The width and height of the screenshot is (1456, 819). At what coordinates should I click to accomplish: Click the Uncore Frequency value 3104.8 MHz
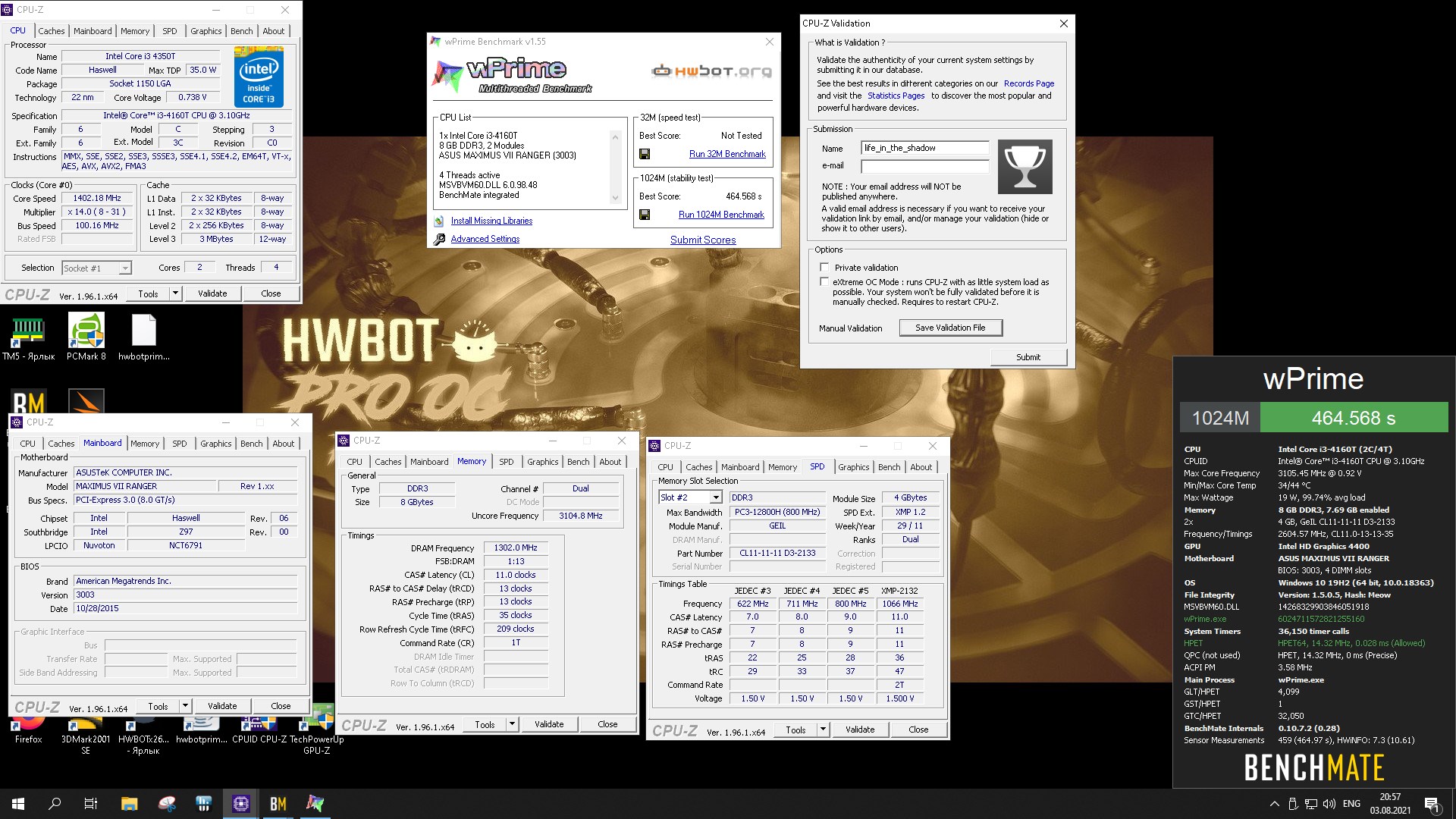tap(581, 516)
